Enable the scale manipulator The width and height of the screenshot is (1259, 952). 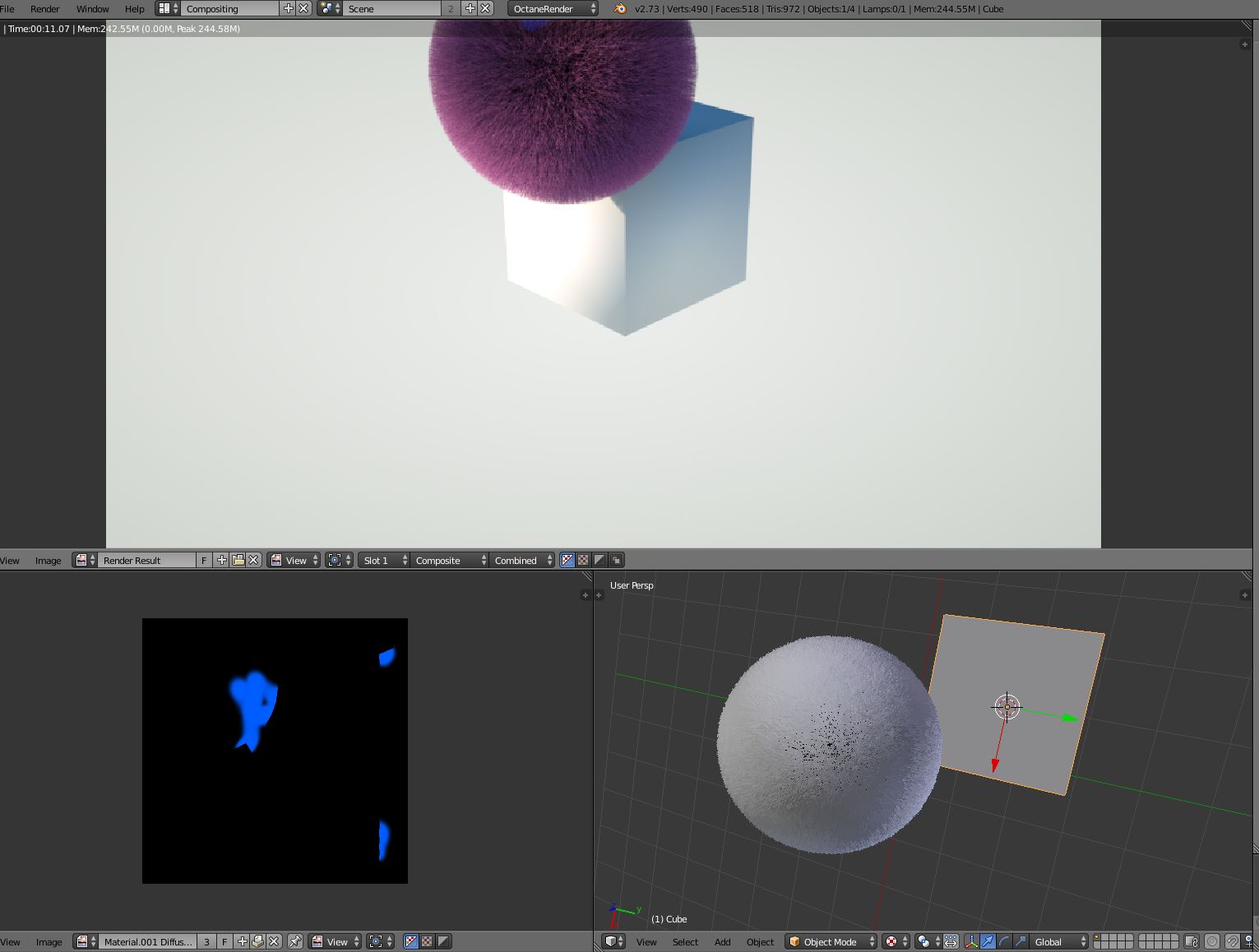pos(1021,941)
